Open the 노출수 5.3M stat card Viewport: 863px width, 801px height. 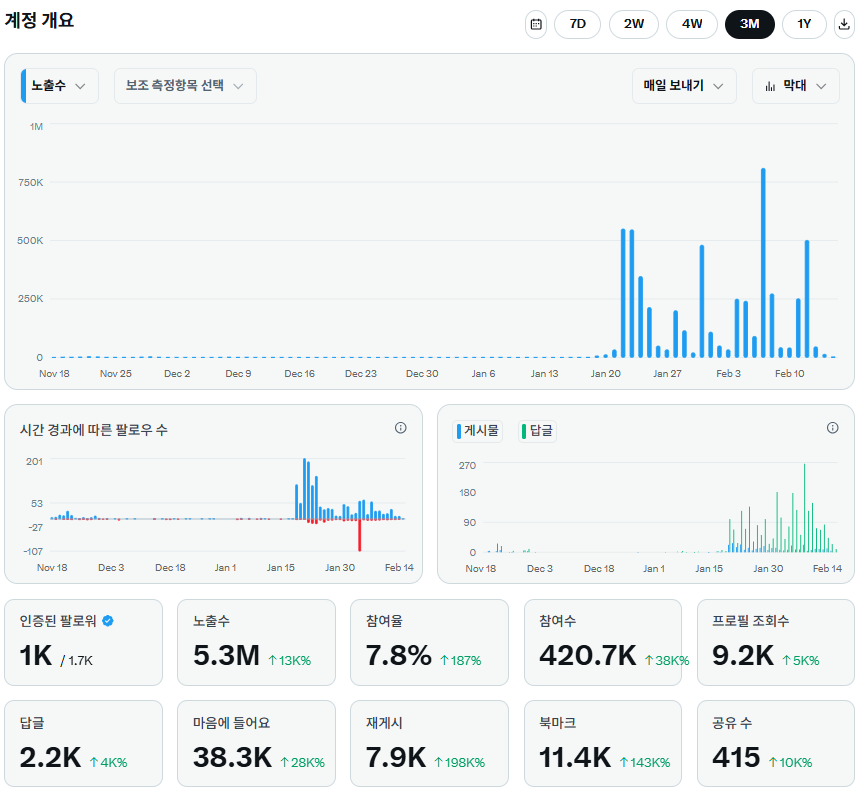[x=256, y=642]
